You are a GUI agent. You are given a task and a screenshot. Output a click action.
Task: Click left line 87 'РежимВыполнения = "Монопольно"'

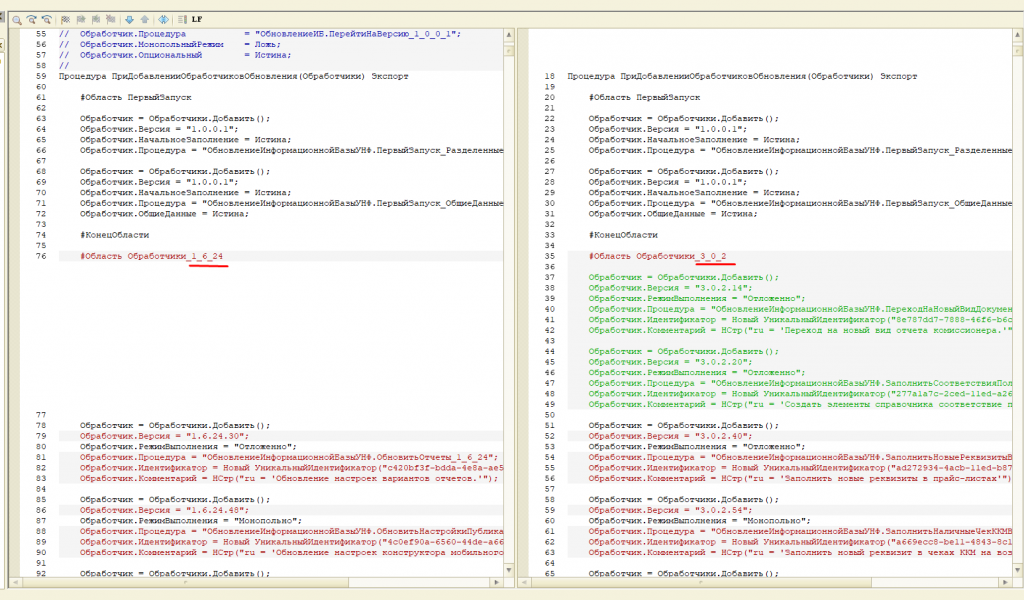[191, 521]
